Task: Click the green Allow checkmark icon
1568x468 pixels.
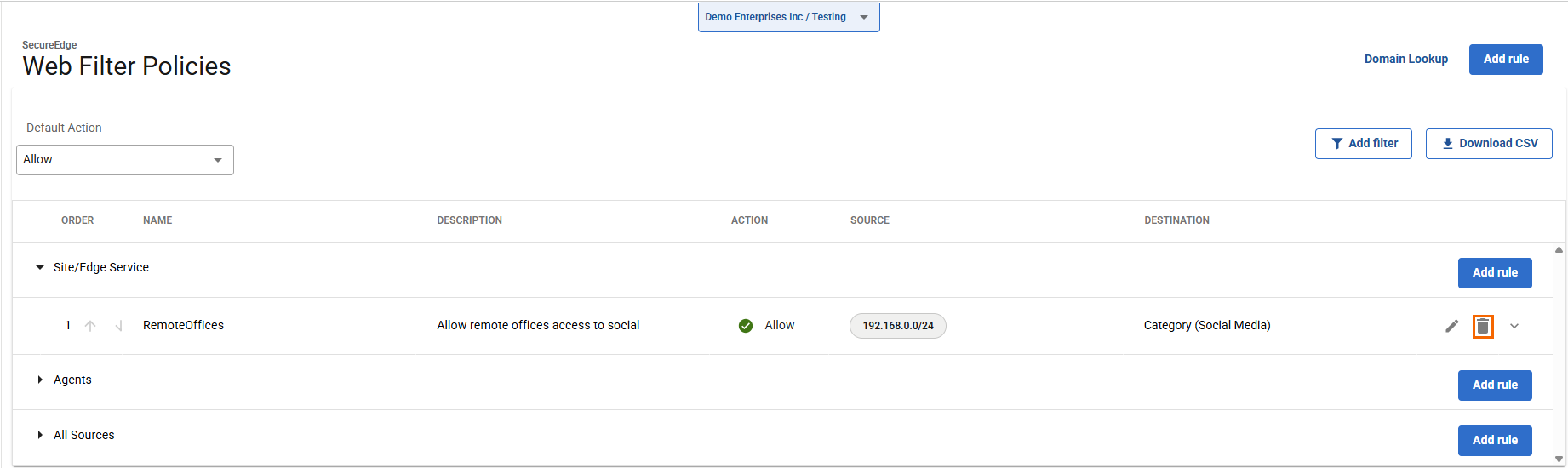Action: tap(746, 326)
